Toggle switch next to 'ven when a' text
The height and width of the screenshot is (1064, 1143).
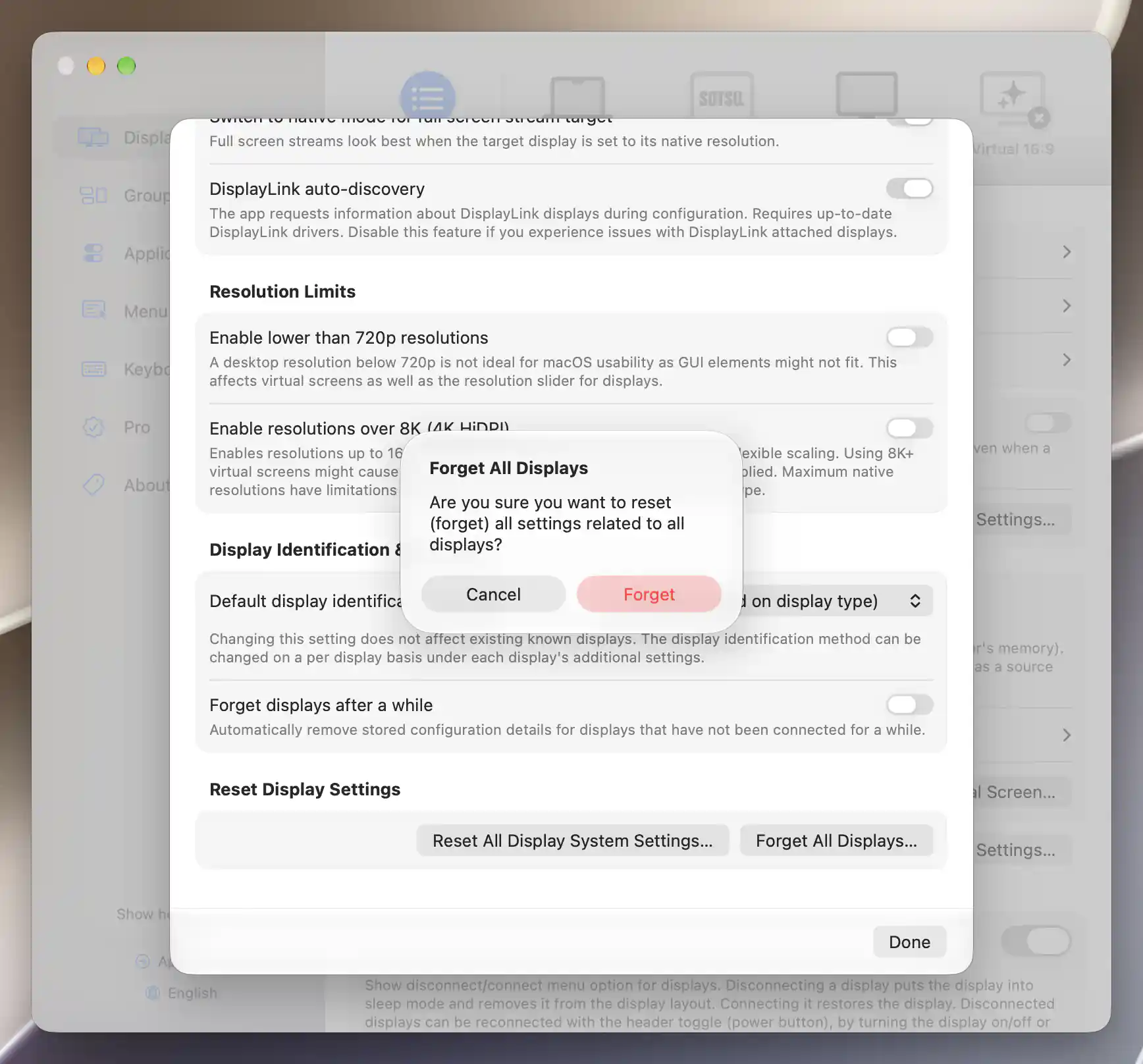pos(1048,423)
